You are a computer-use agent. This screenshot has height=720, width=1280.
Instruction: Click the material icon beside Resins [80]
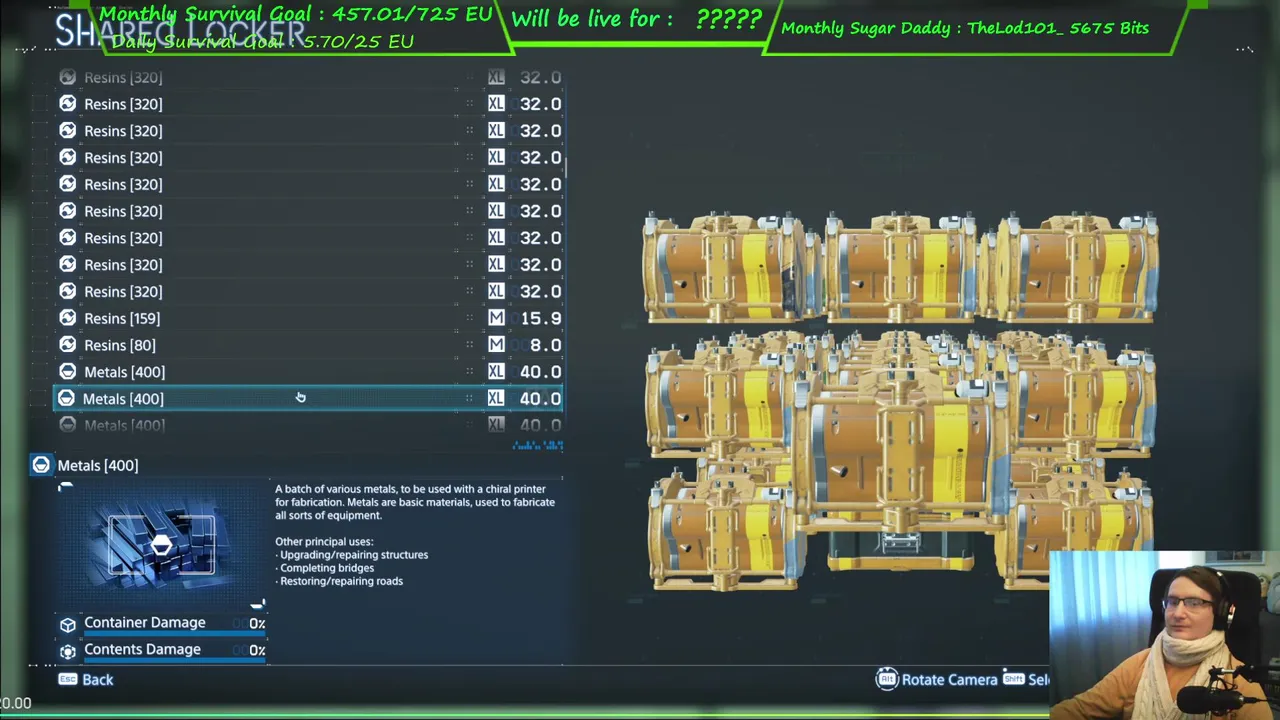(67, 345)
